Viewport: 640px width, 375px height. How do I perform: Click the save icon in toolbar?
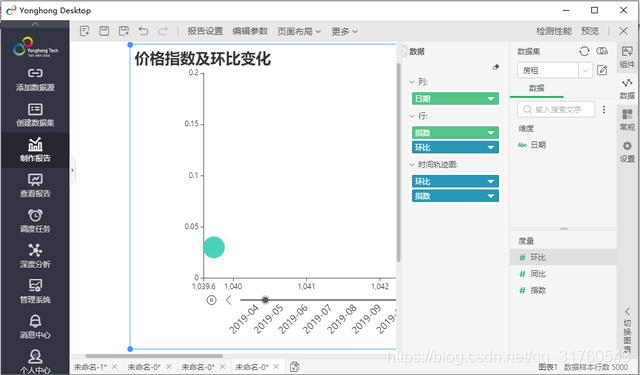(x=104, y=31)
